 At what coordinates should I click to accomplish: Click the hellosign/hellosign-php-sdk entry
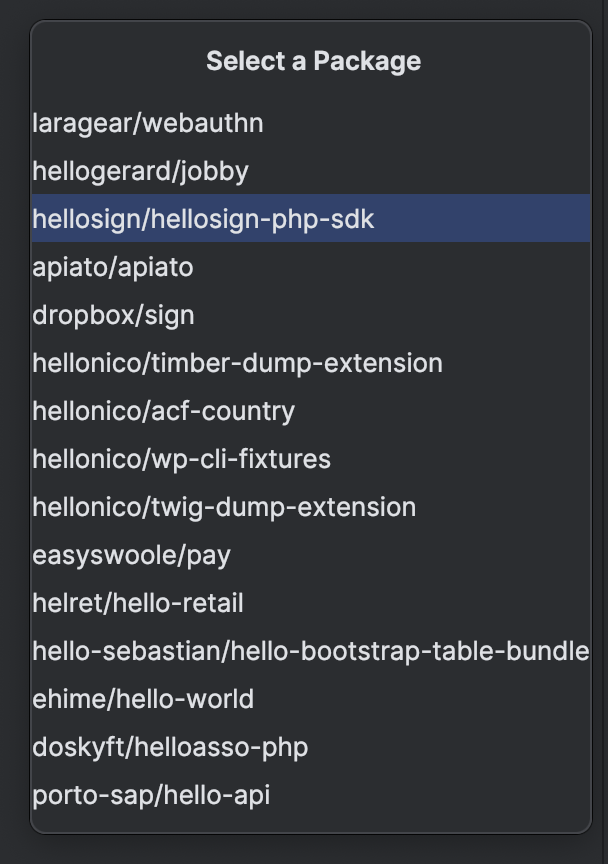click(203, 219)
